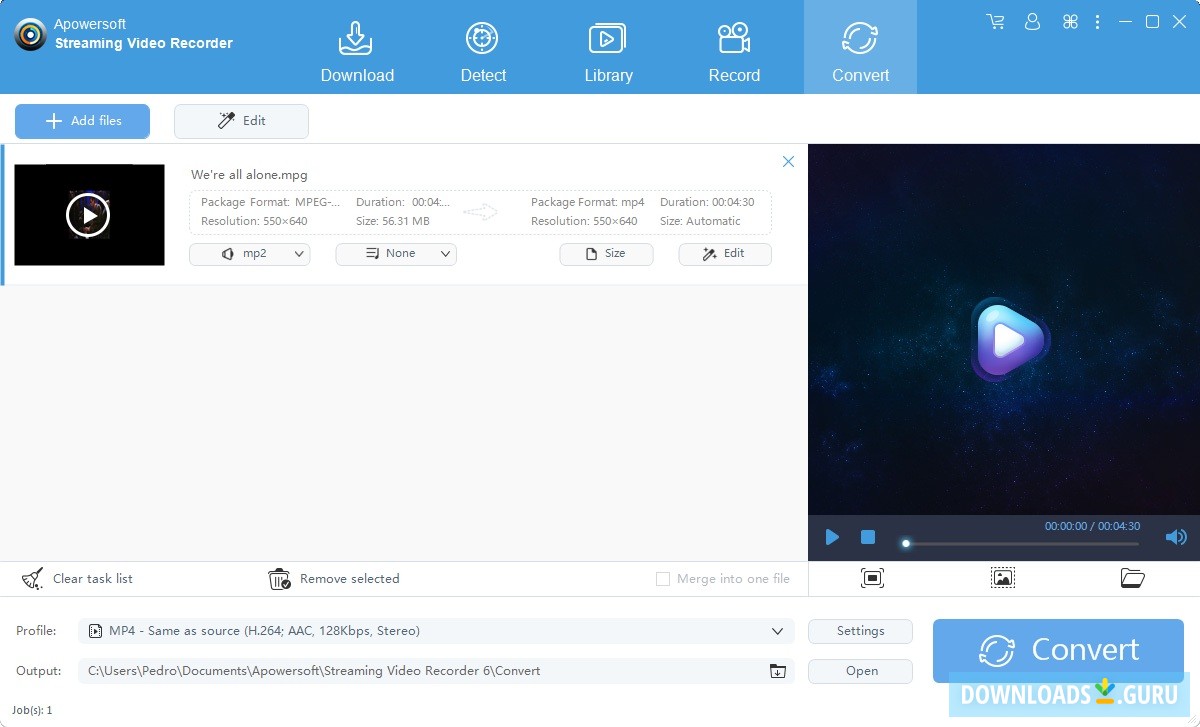Open the snapshot folder icon

(1132, 578)
